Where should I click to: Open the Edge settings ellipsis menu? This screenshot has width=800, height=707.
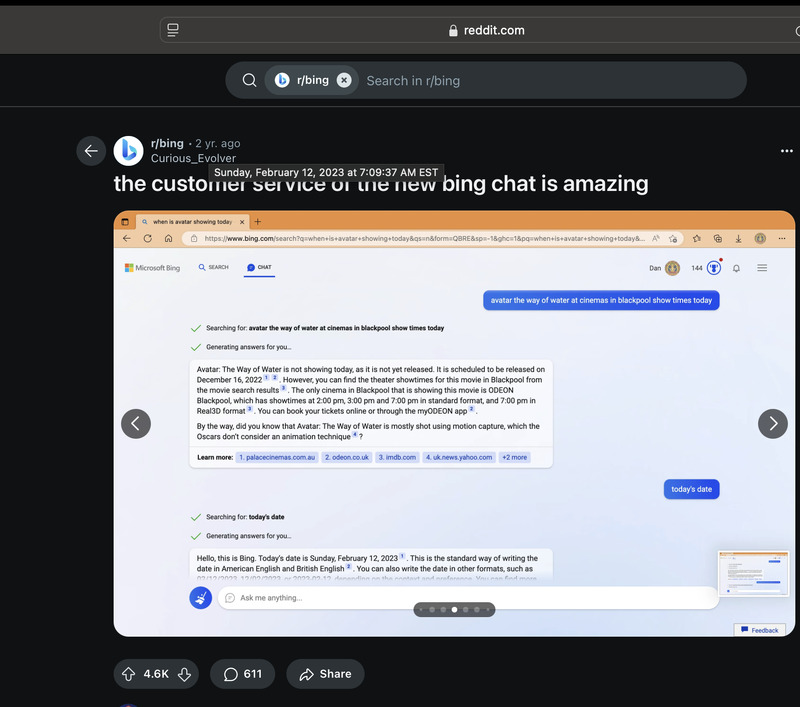pyautogui.click(x=782, y=238)
